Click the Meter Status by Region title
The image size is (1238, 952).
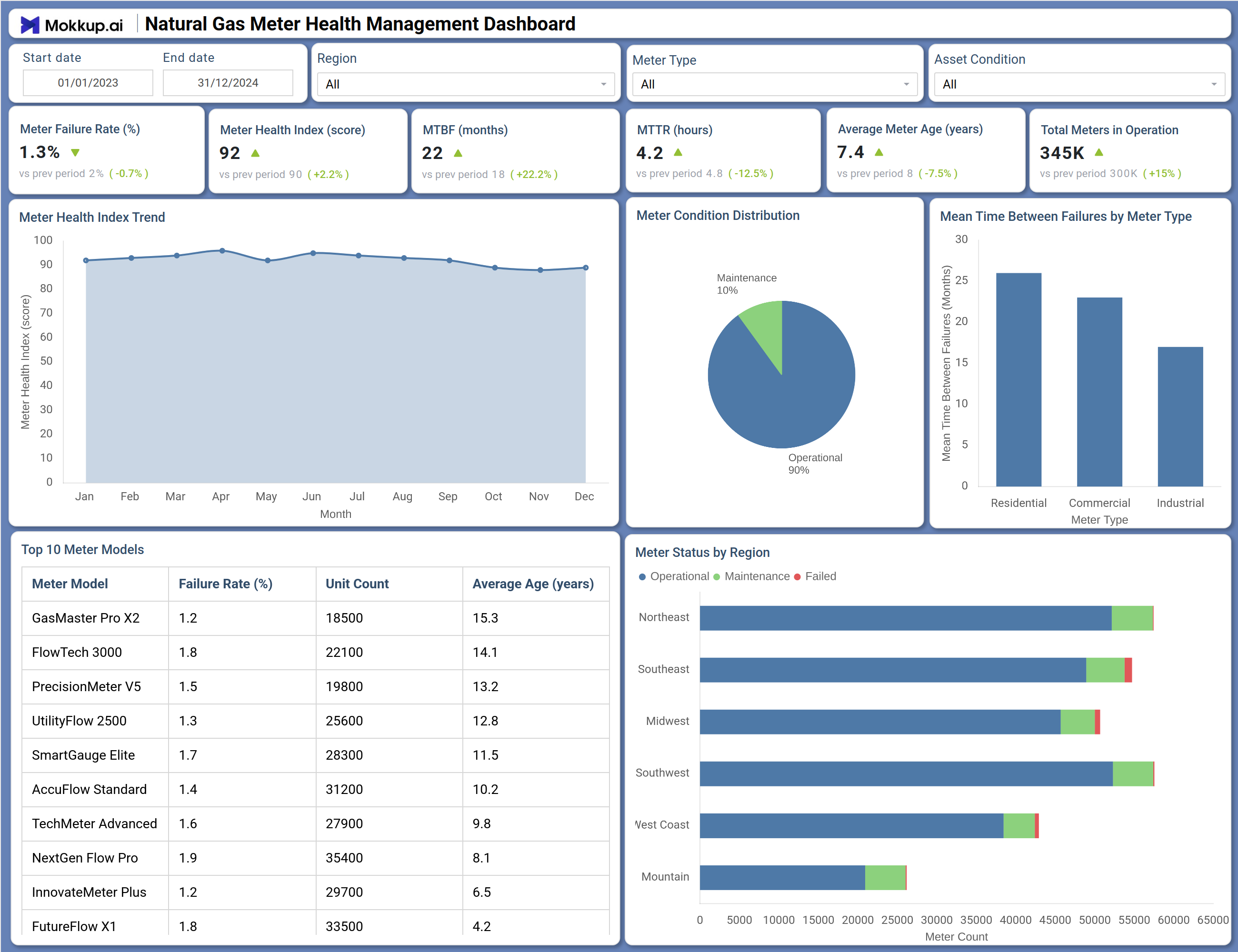click(x=702, y=553)
